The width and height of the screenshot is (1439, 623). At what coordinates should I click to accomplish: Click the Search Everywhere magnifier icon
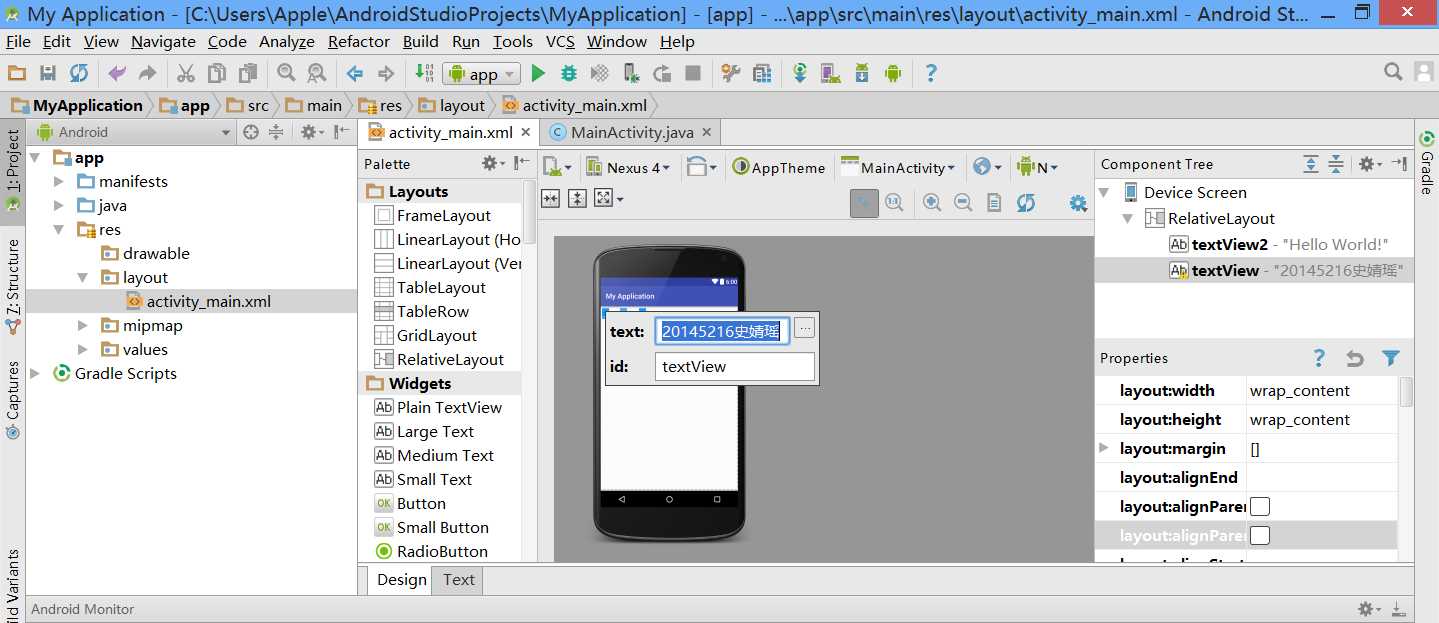(x=1393, y=72)
